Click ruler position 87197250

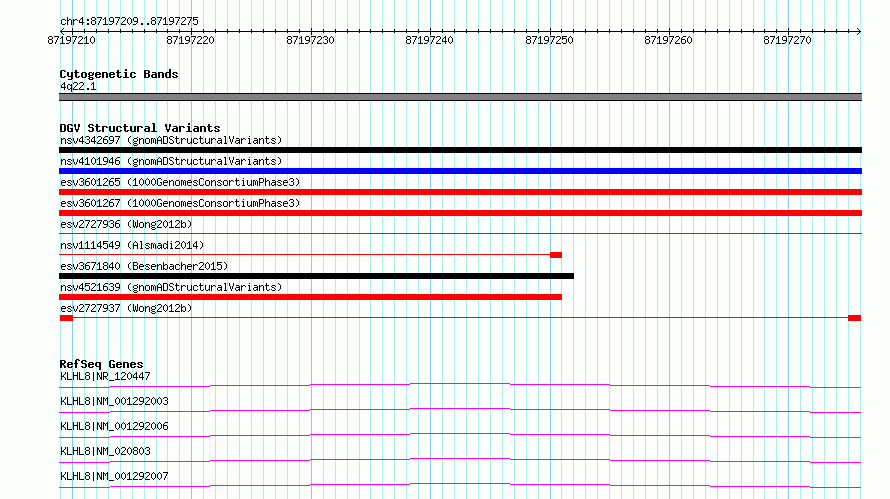point(549,40)
